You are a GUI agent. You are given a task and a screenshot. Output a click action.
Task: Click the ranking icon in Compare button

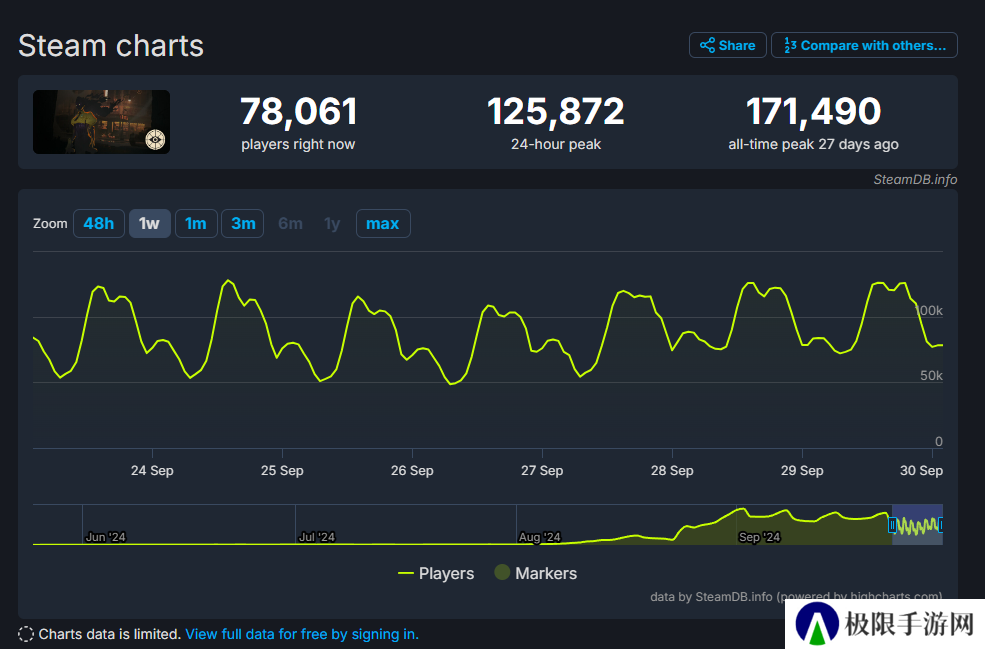pyautogui.click(x=790, y=45)
